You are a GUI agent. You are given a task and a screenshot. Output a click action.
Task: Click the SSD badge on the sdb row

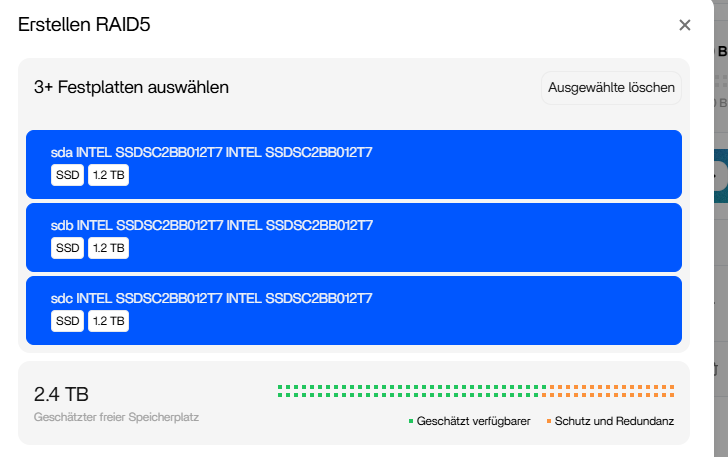pyautogui.click(x=67, y=248)
